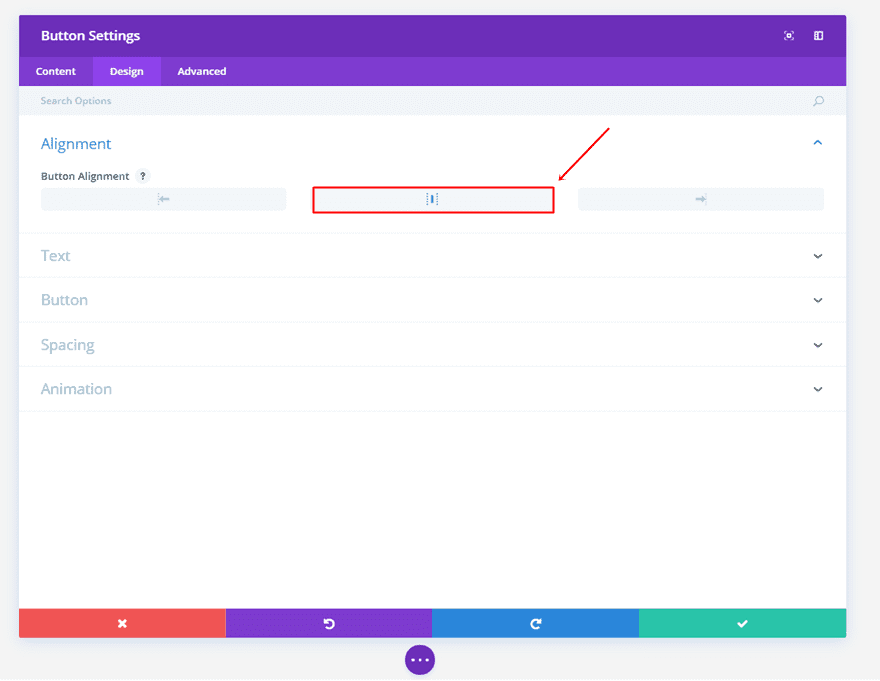880x681 pixels.
Task: Expand the Animation section chevron
Action: point(818,389)
